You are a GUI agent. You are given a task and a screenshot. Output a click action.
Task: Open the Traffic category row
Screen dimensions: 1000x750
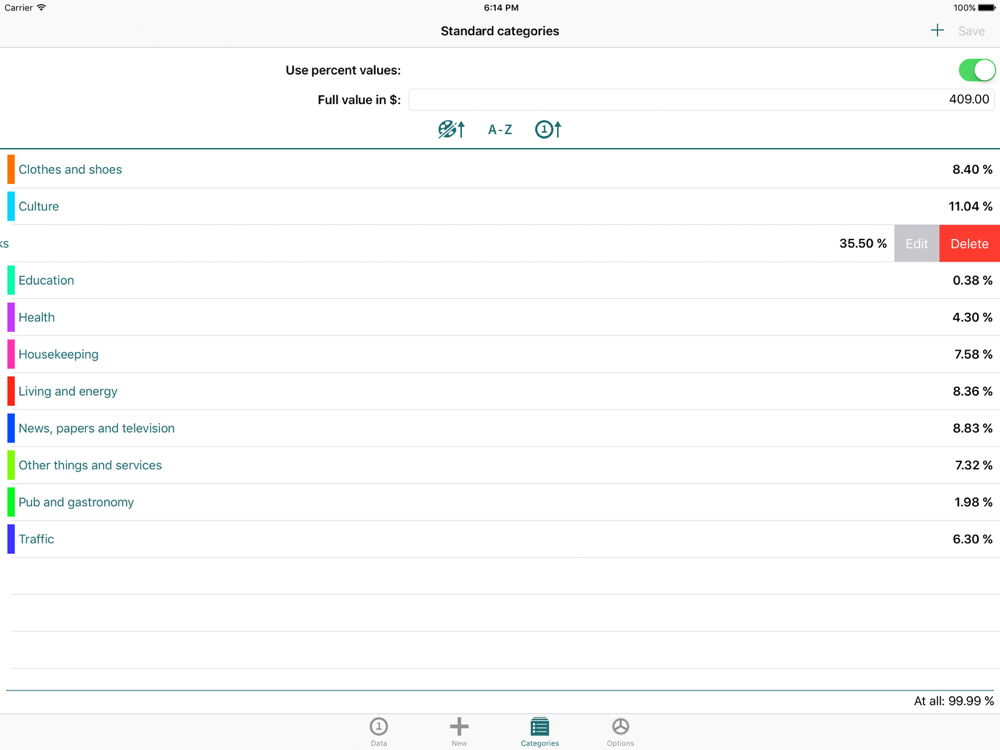click(x=500, y=539)
